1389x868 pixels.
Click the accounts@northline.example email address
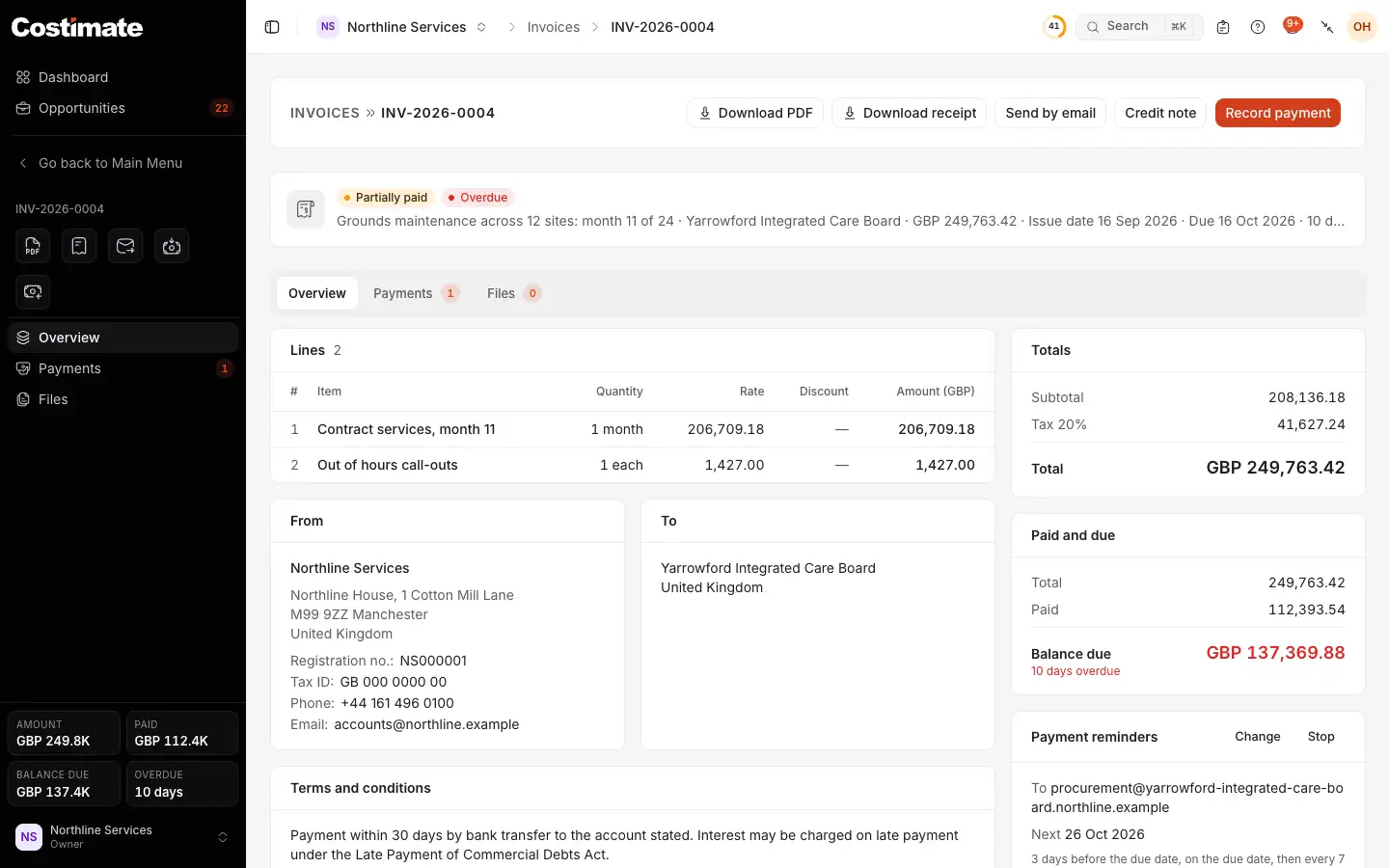click(426, 724)
